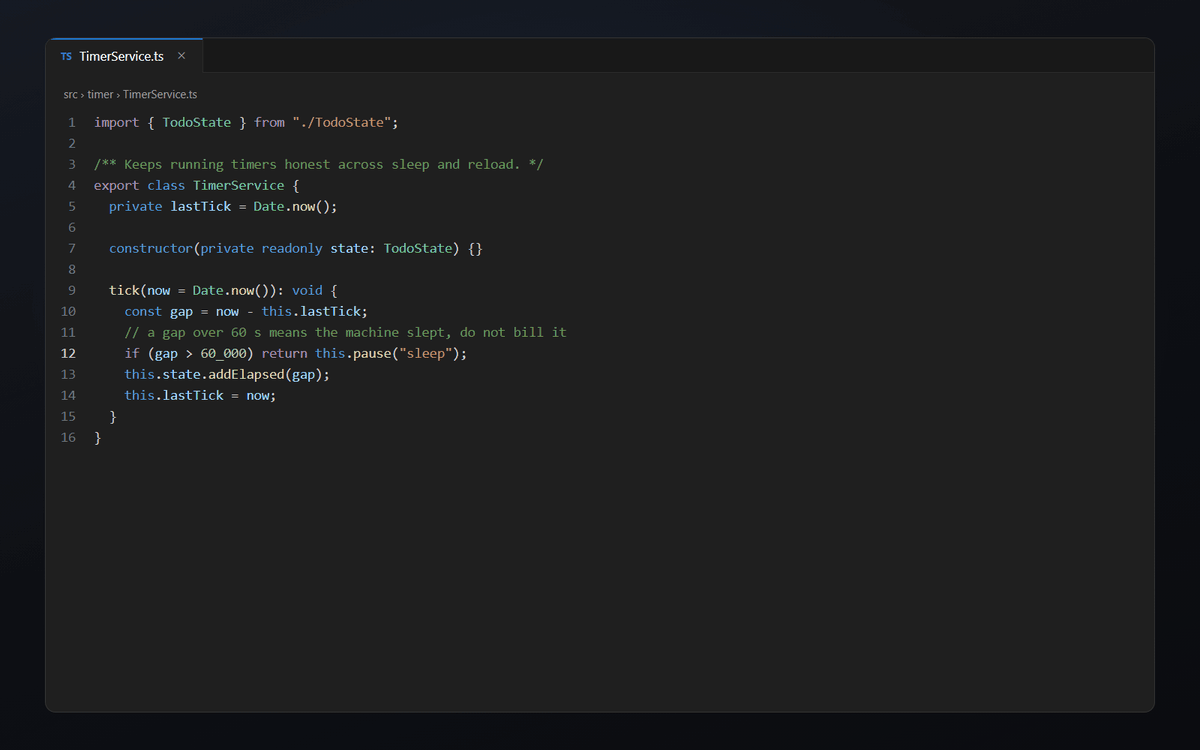Image resolution: width=1200 pixels, height=750 pixels.
Task: Select the TimerService.ts tab
Action: click(124, 56)
